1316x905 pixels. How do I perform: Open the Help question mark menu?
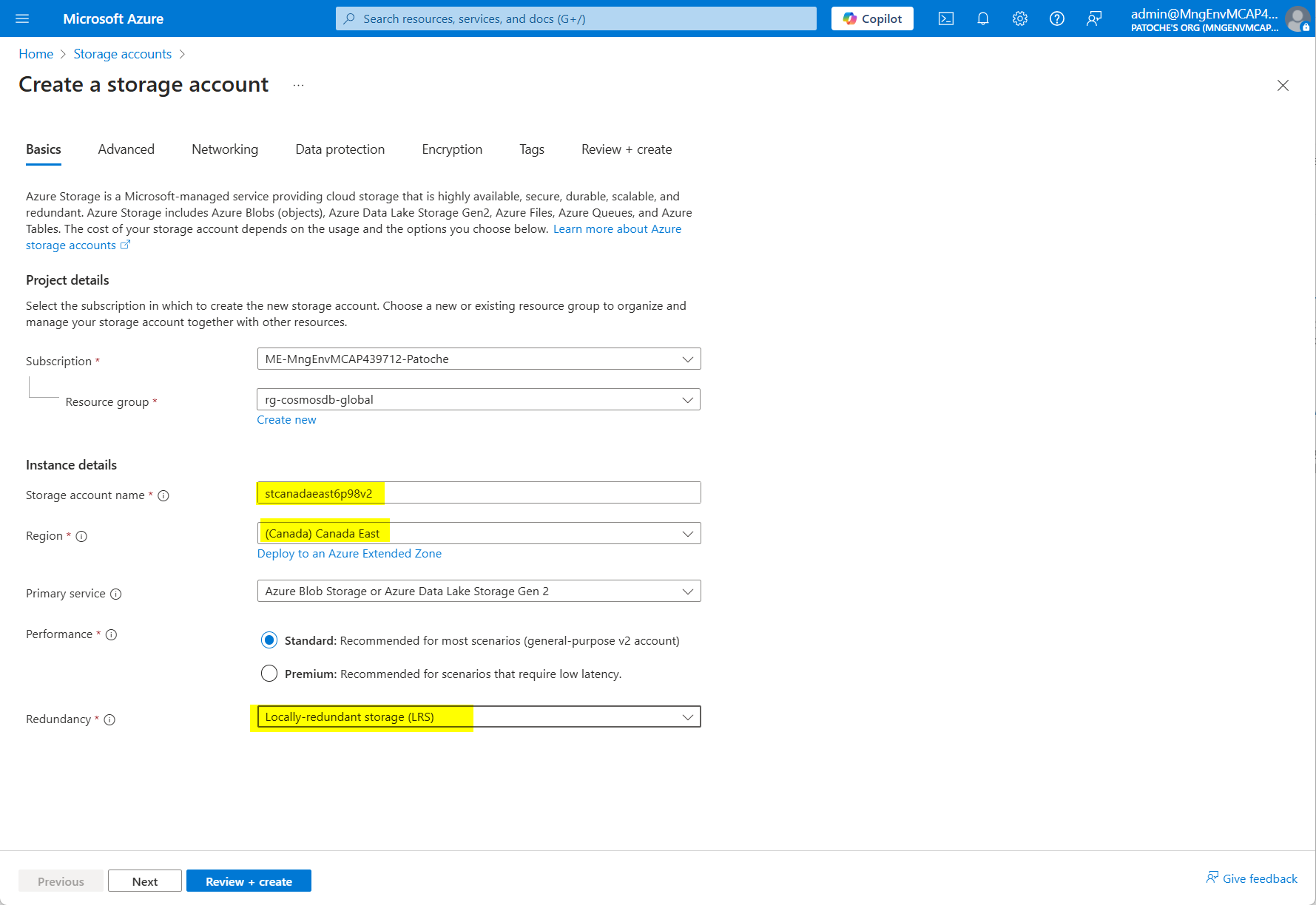1056,18
